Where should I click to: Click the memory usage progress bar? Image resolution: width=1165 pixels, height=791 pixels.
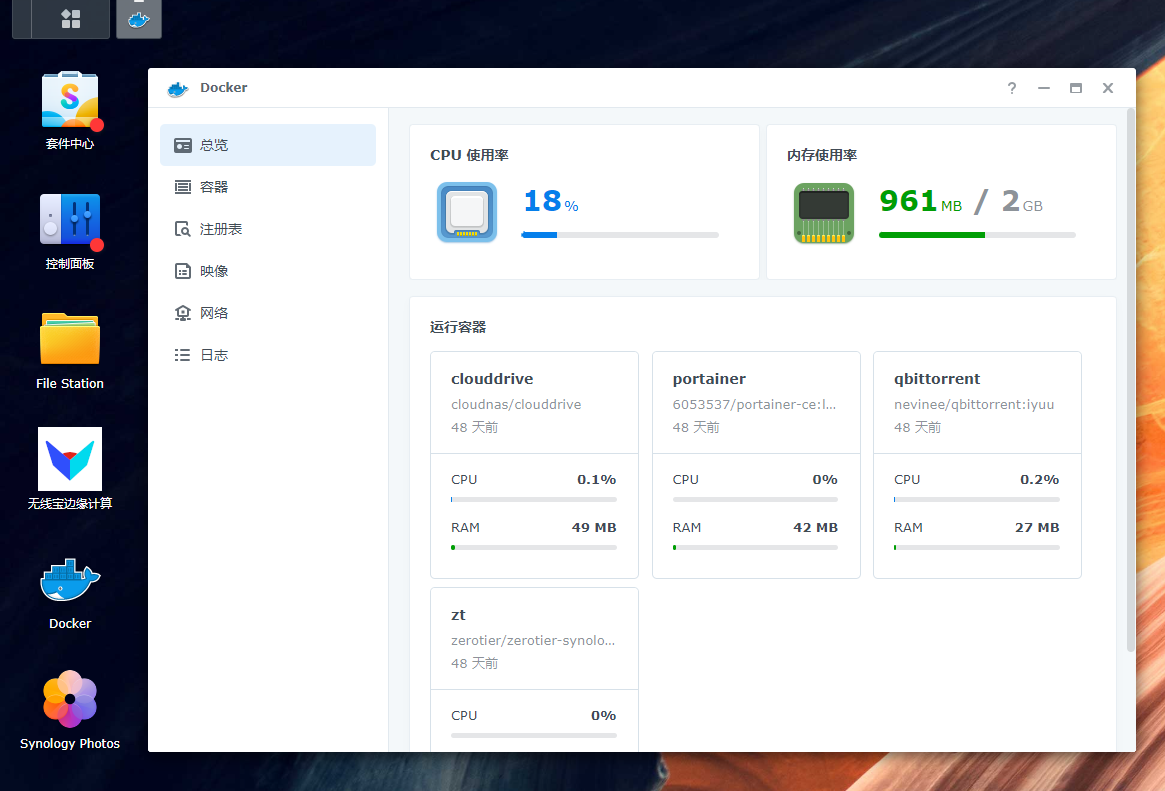pos(977,235)
